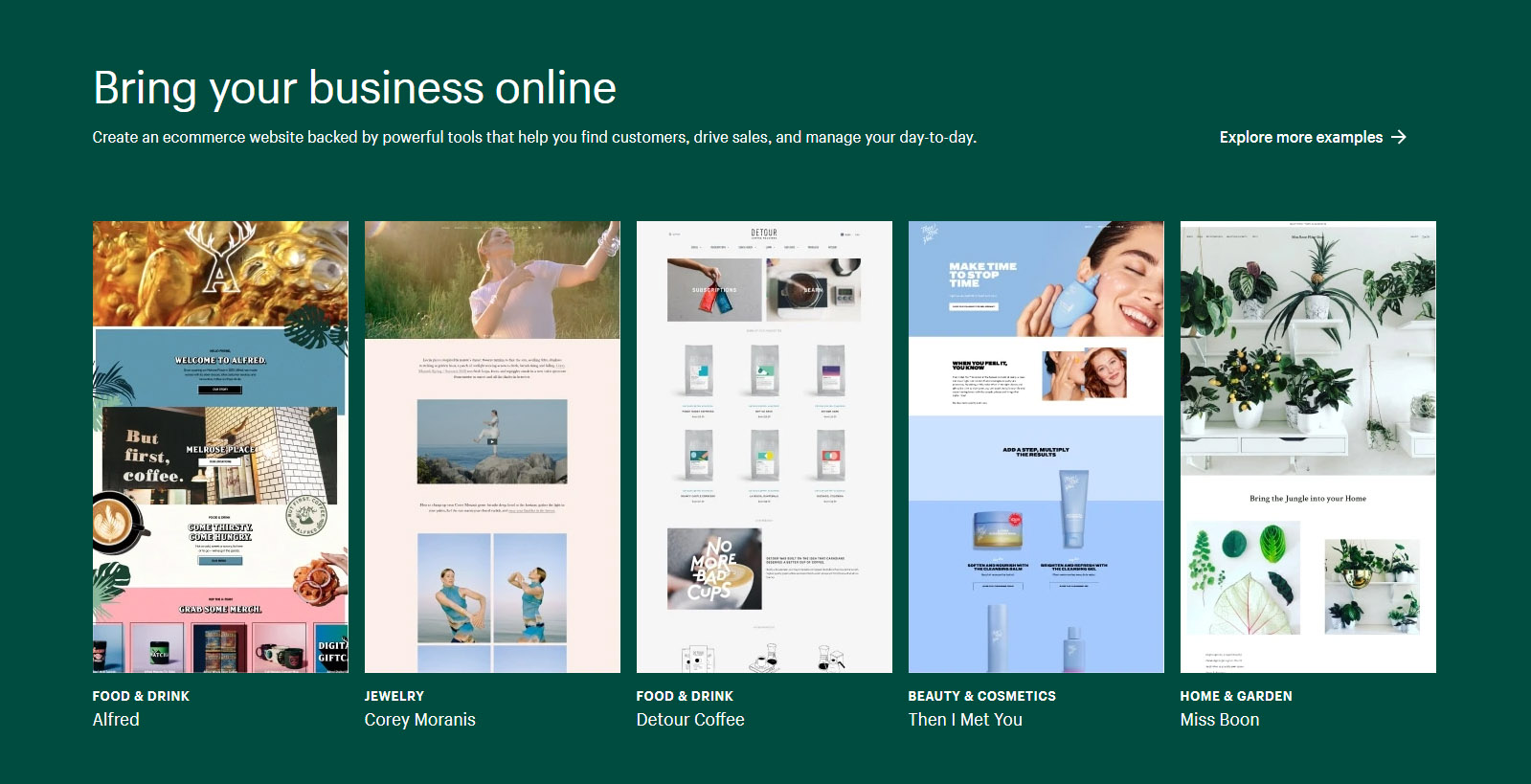
Task: Click the Then I Met You name
Action: point(965,720)
